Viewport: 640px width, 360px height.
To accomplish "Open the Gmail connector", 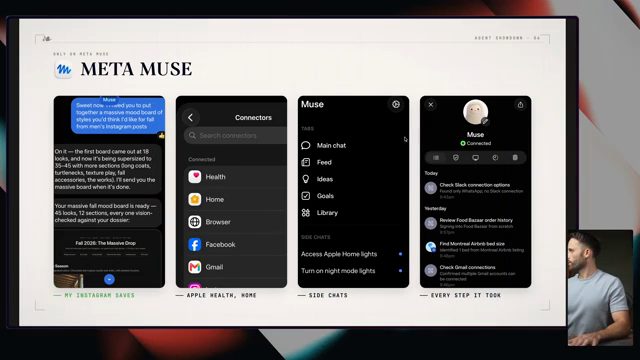I will pyautogui.click(x=236, y=267).
